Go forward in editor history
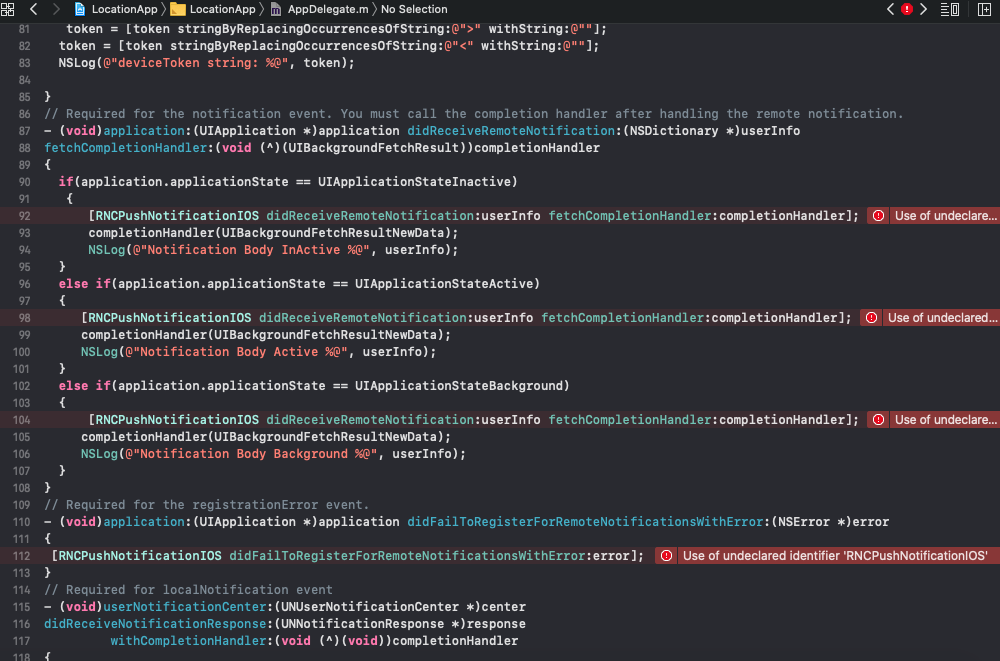The image size is (1000, 661). (x=55, y=10)
